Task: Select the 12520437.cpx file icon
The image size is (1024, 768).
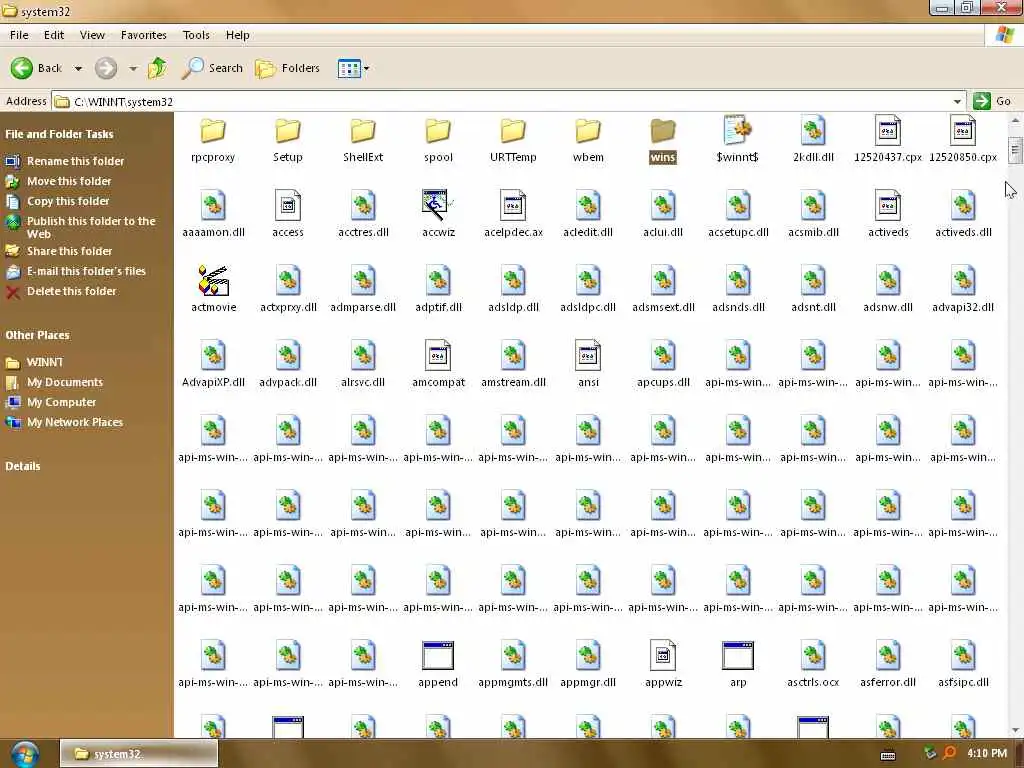Action: 888,130
